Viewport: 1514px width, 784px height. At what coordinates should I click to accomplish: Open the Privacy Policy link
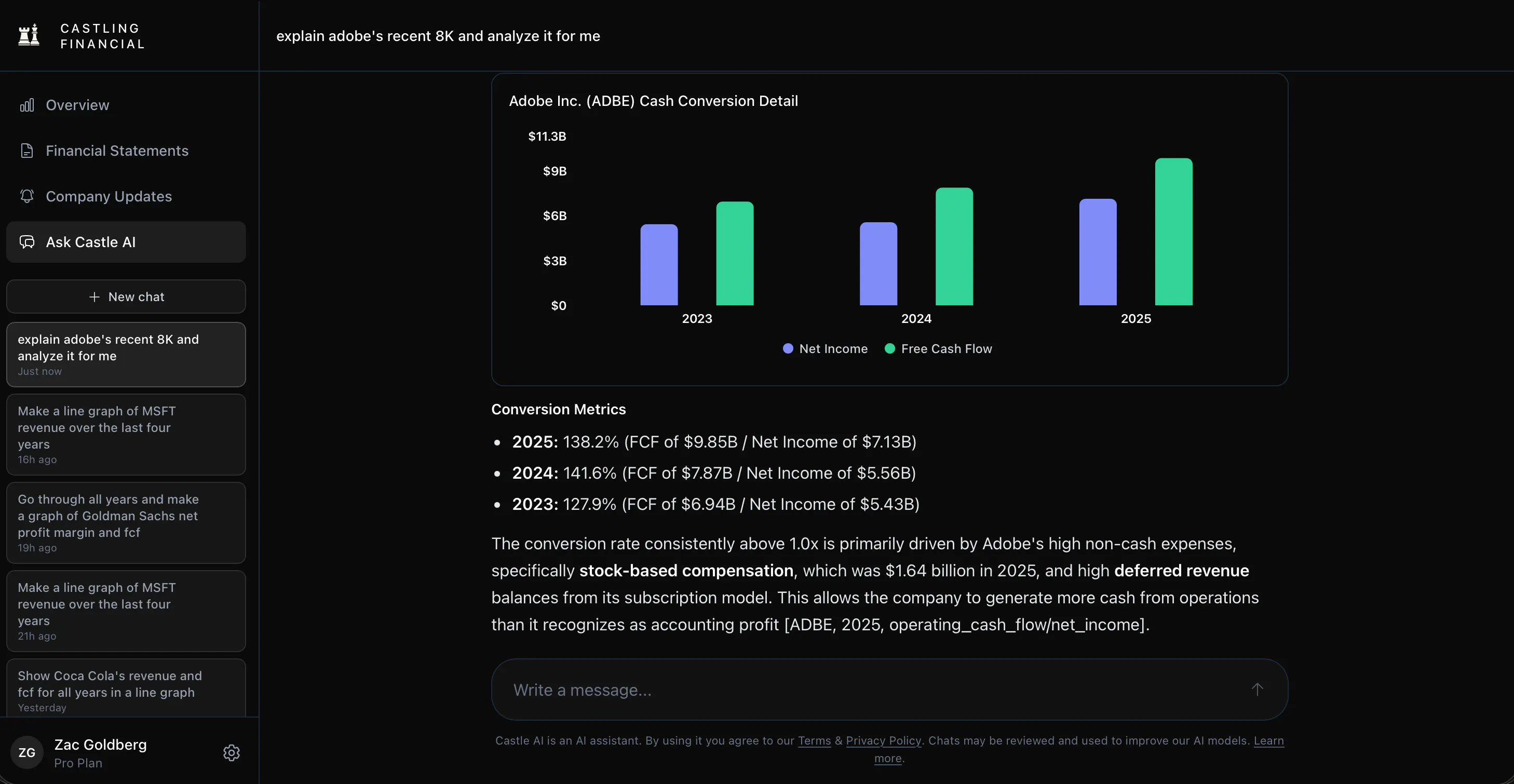pyautogui.click(x=883, y=740)
